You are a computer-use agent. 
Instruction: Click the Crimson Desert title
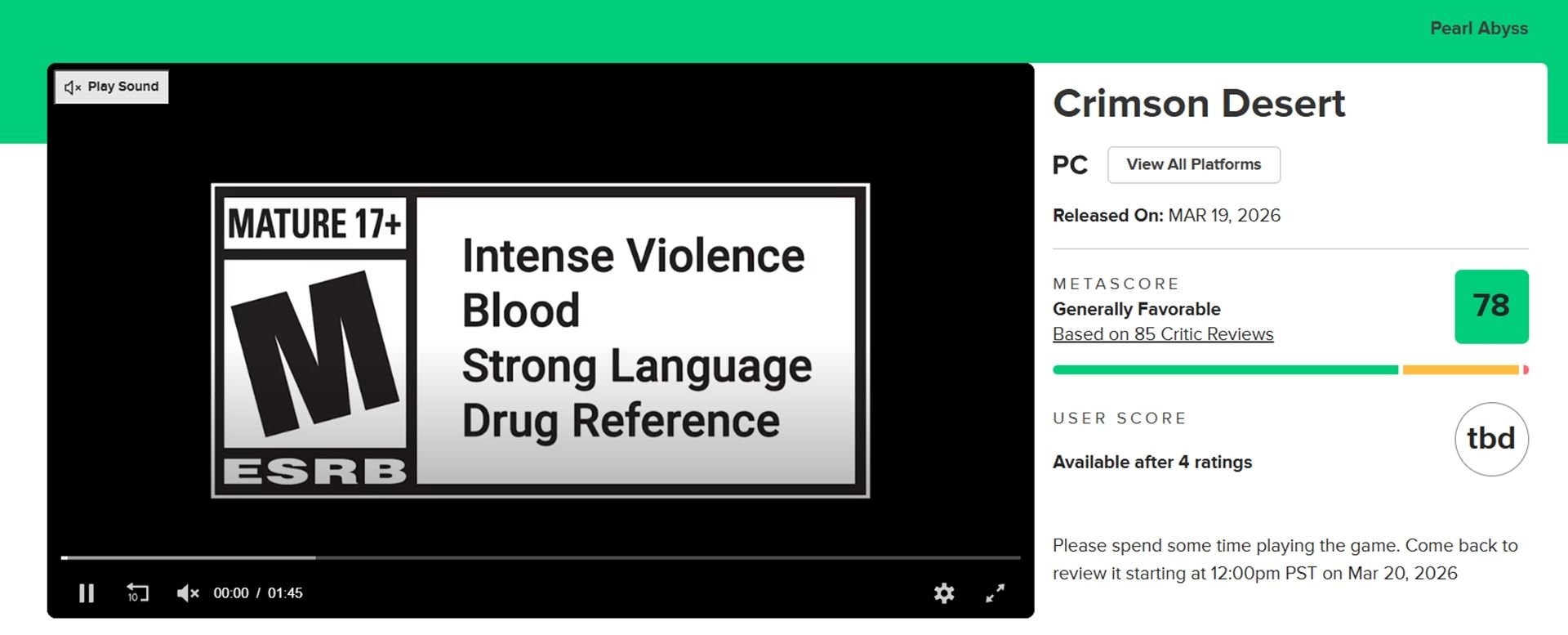pos(1198,104)
